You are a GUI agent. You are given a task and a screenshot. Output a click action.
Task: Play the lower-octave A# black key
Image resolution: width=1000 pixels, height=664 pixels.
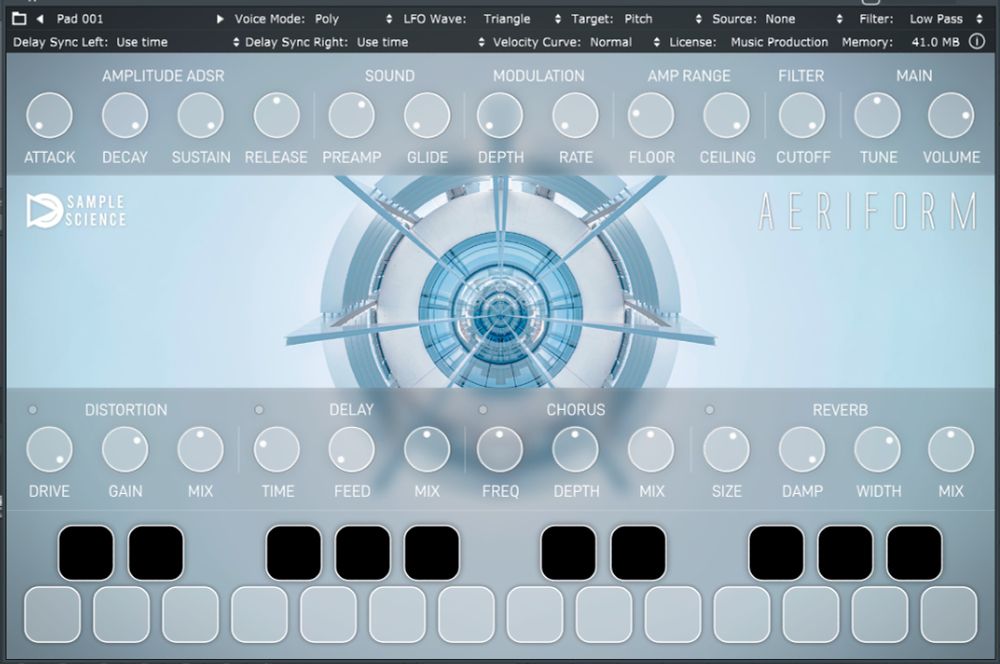(432, 553)
